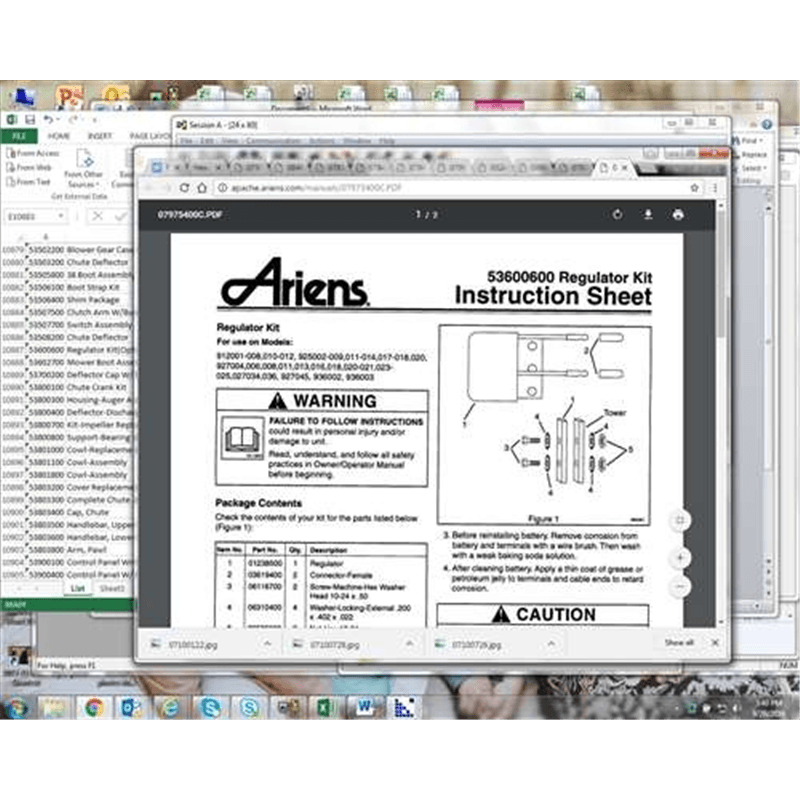The width and height of the screenshot is (800, 800).
Task: Select cell '53803400 Cap, Chute' in Excel
Action: 69,512
